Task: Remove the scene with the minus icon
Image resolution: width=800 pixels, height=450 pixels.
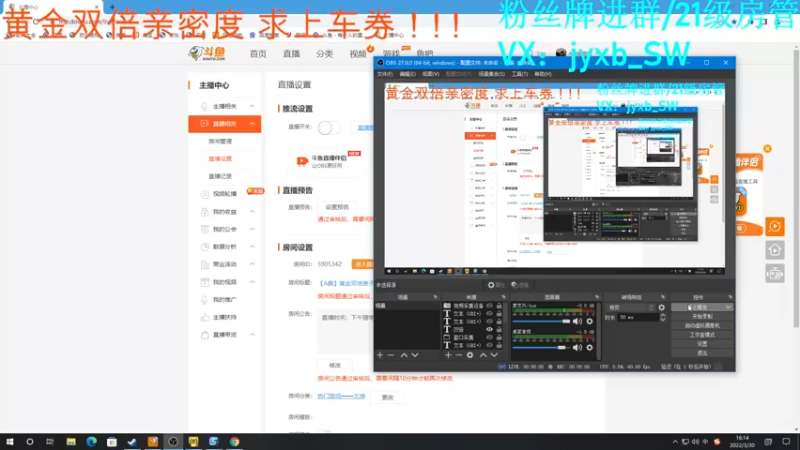Action: click(391, 355)
